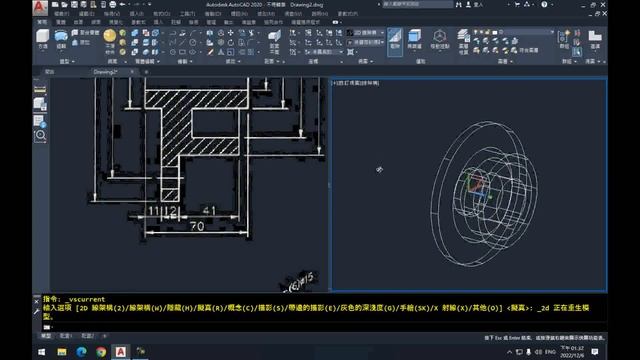The width and height of the screenshot is (640, 360).
Task: Select the solid Intersect tool
Action: click(x=135, y=52)
